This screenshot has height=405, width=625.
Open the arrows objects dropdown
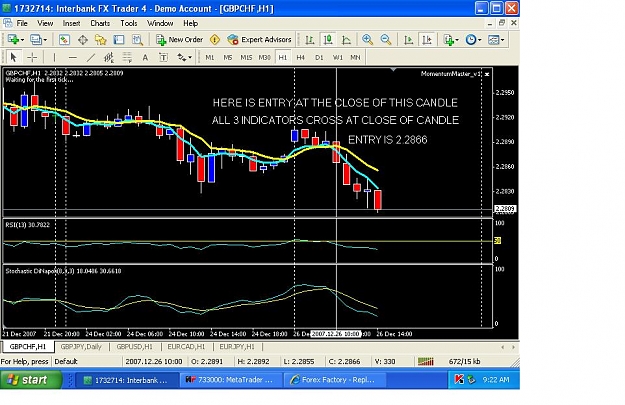click(x=184, y=57)
